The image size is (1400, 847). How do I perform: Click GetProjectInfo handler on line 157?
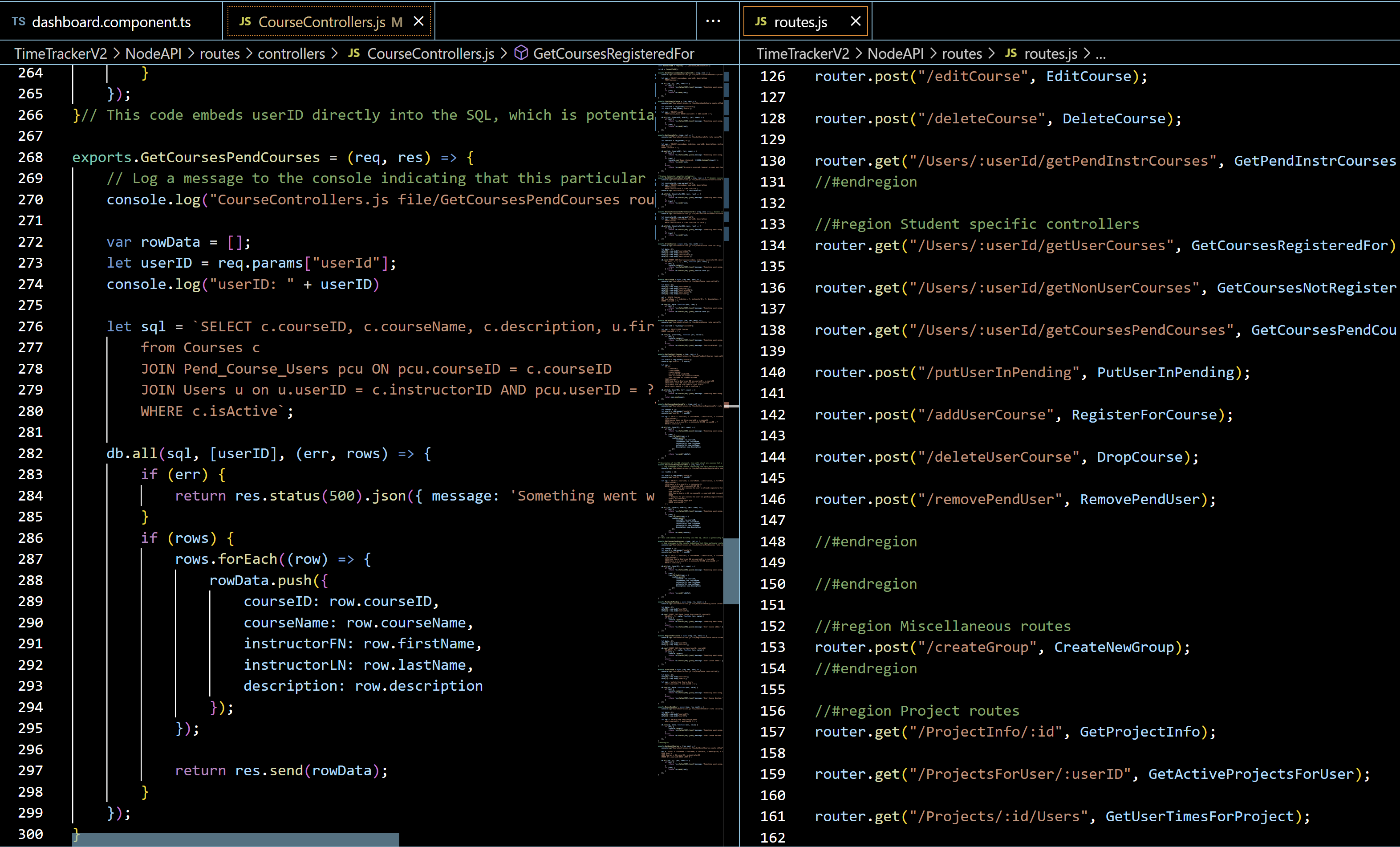click(x=1140, y=732)
